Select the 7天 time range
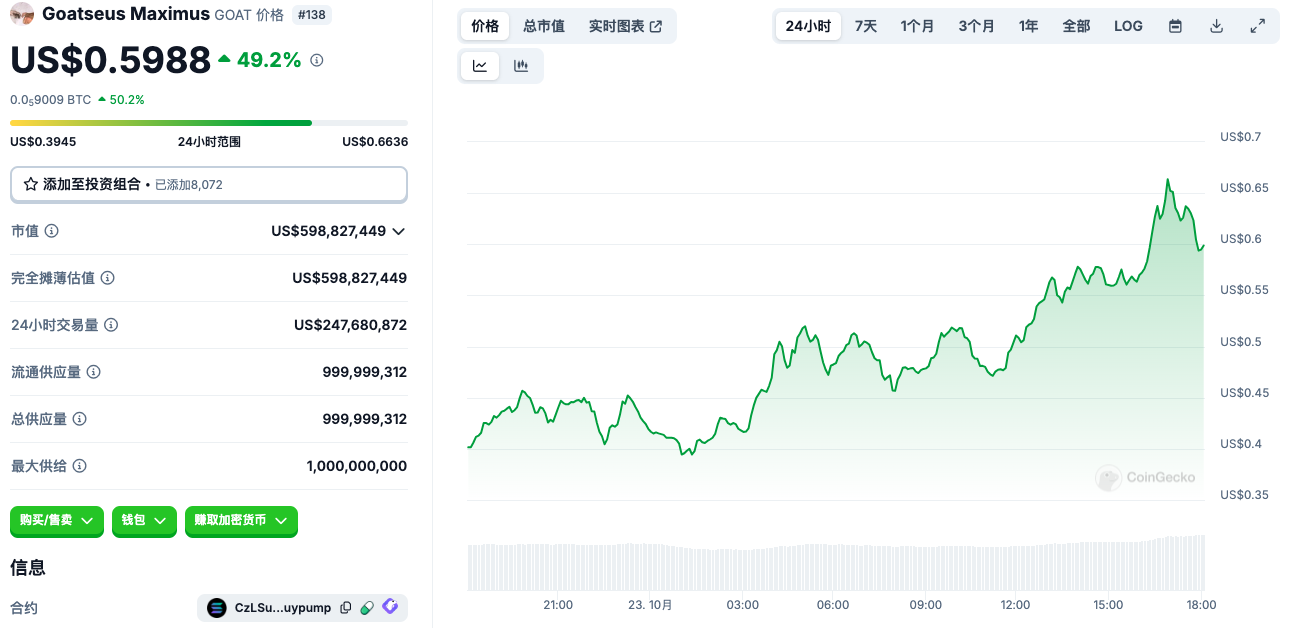 click(865, 26)
